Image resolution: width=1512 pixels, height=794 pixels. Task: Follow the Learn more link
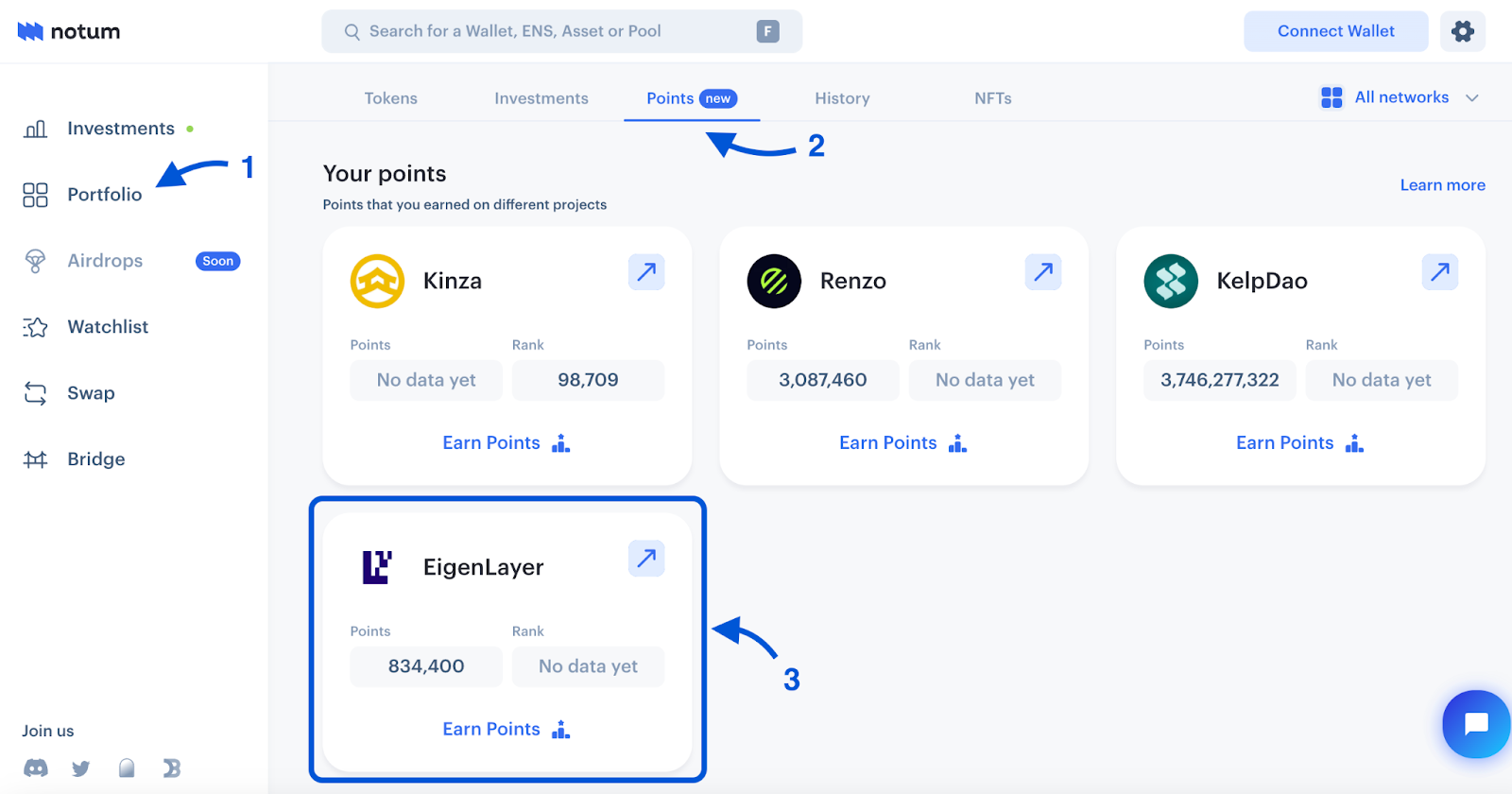click(1442, 185)
